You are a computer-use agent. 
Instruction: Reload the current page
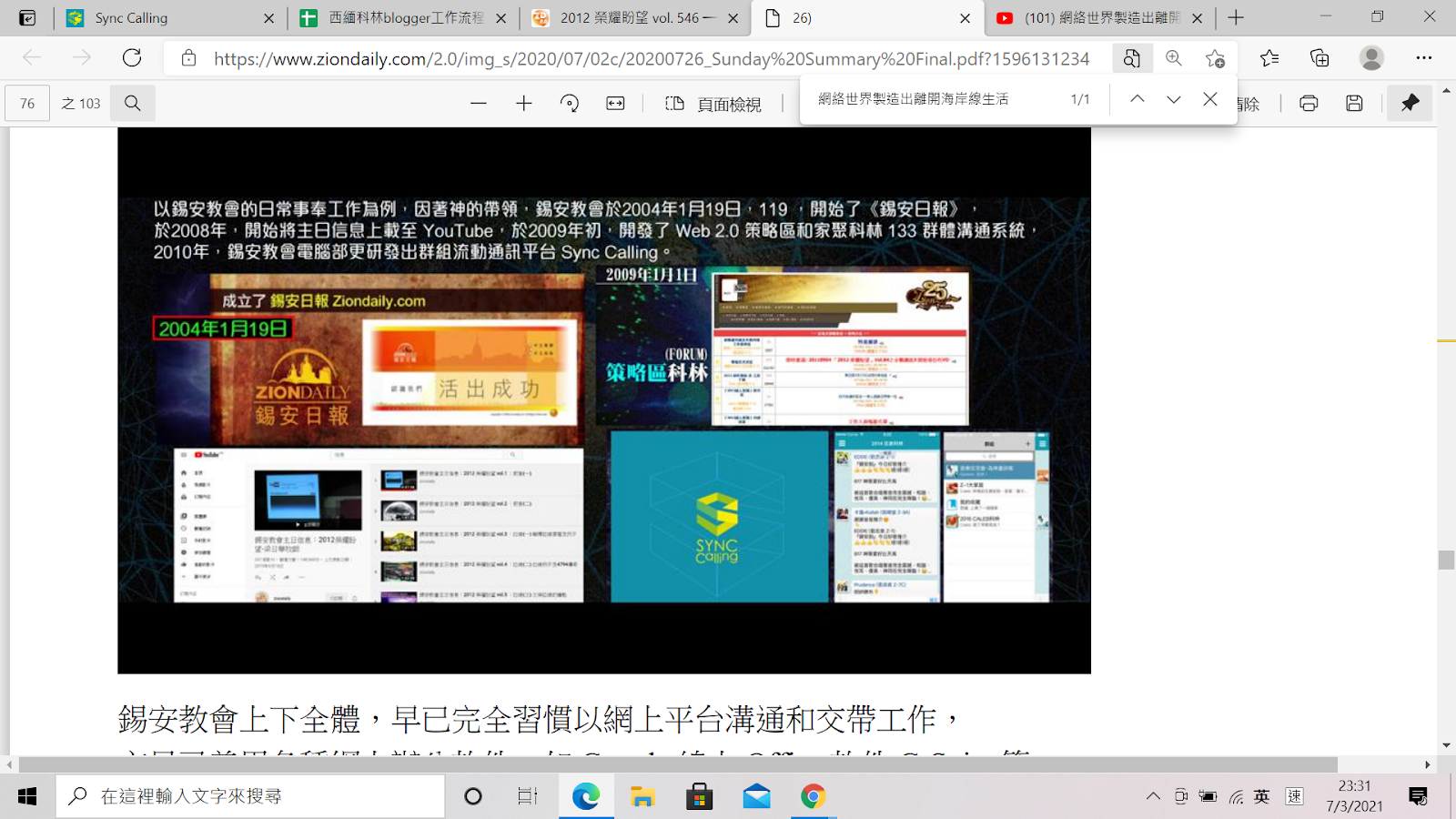[x=132, y=58]
